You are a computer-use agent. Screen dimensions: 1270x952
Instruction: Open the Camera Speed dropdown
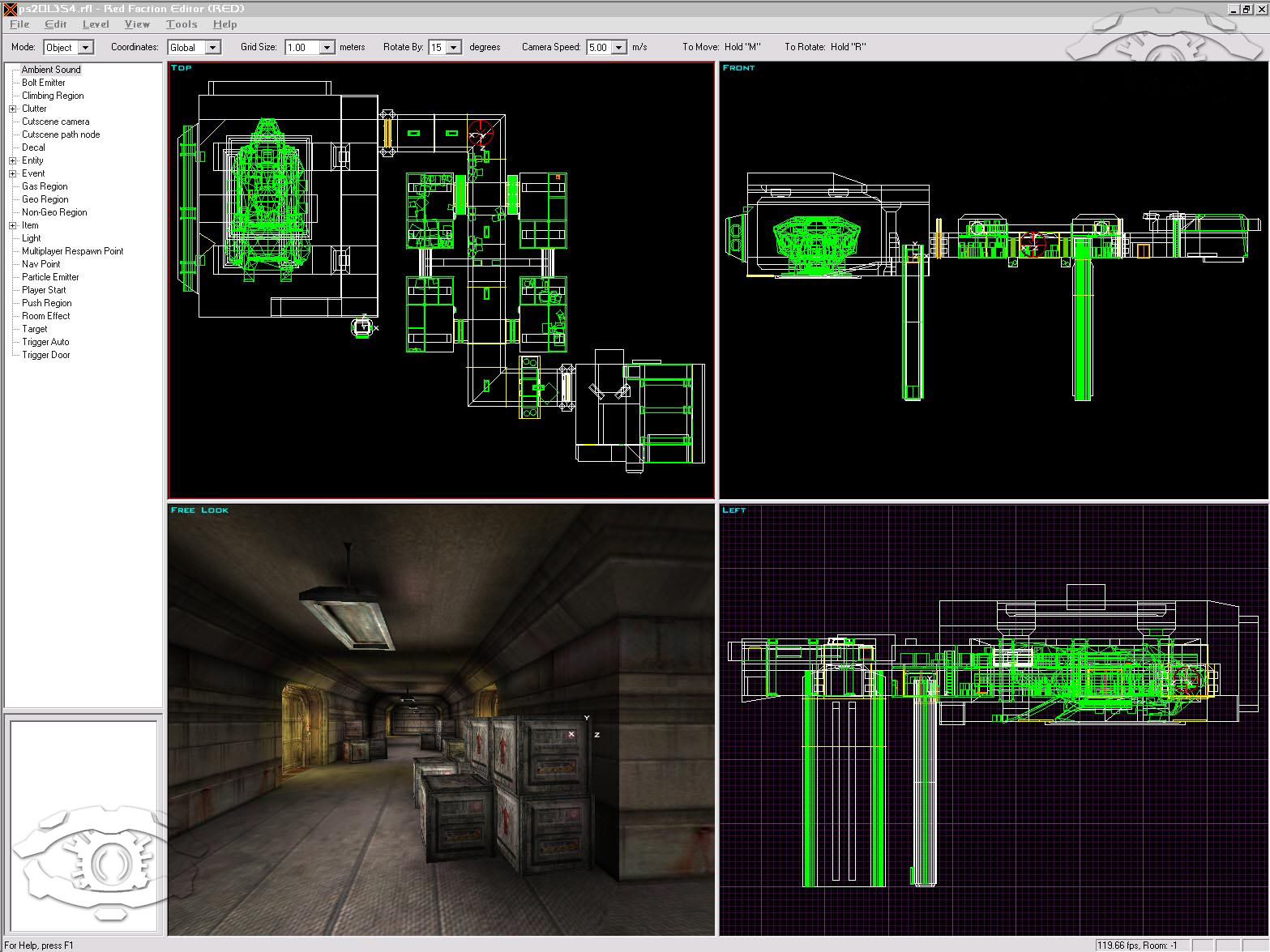(618, 47)
